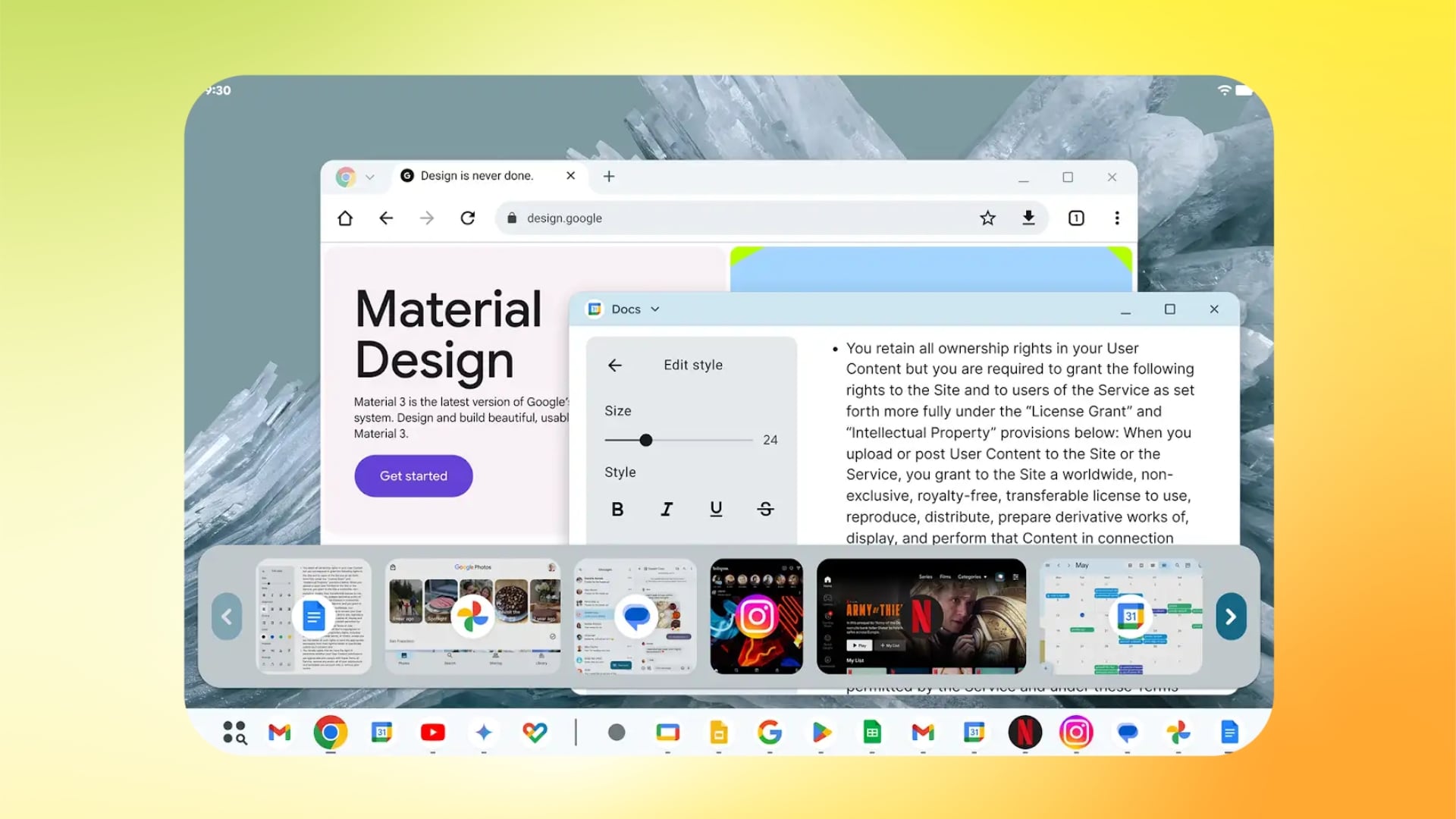Launch Play Store from the taskbar
The width and height of the screenshot is (1456, 819).
pos(821,733)
